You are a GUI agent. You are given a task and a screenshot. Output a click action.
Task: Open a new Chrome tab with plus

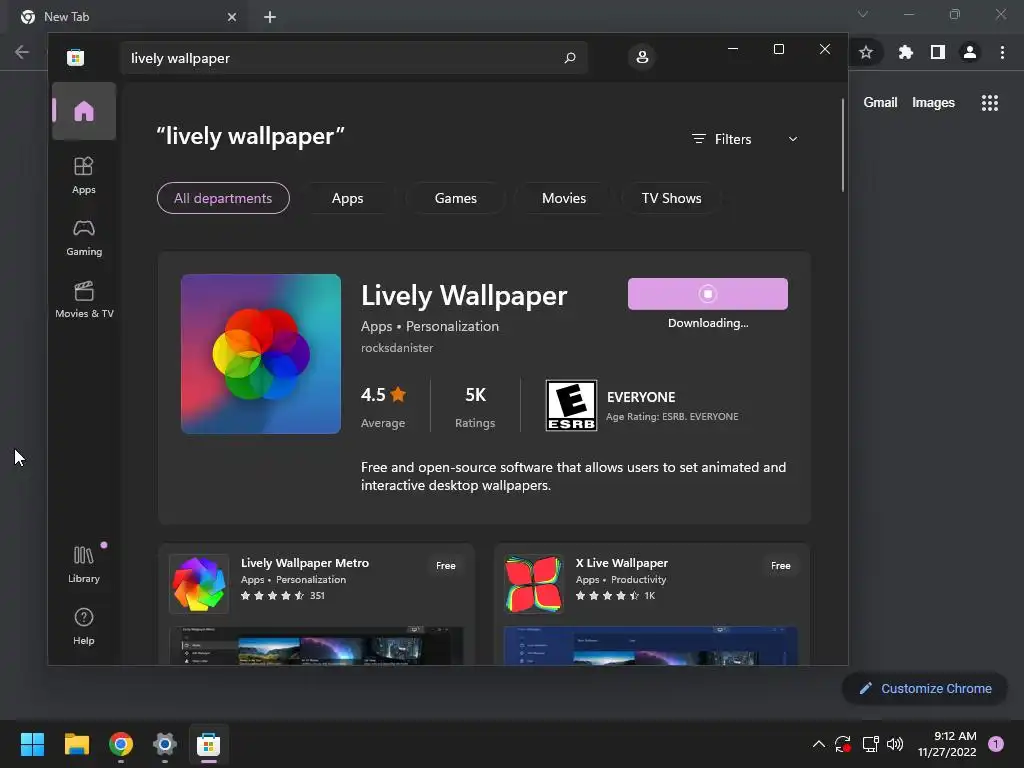pyautogui.click(x=270, y=17)
